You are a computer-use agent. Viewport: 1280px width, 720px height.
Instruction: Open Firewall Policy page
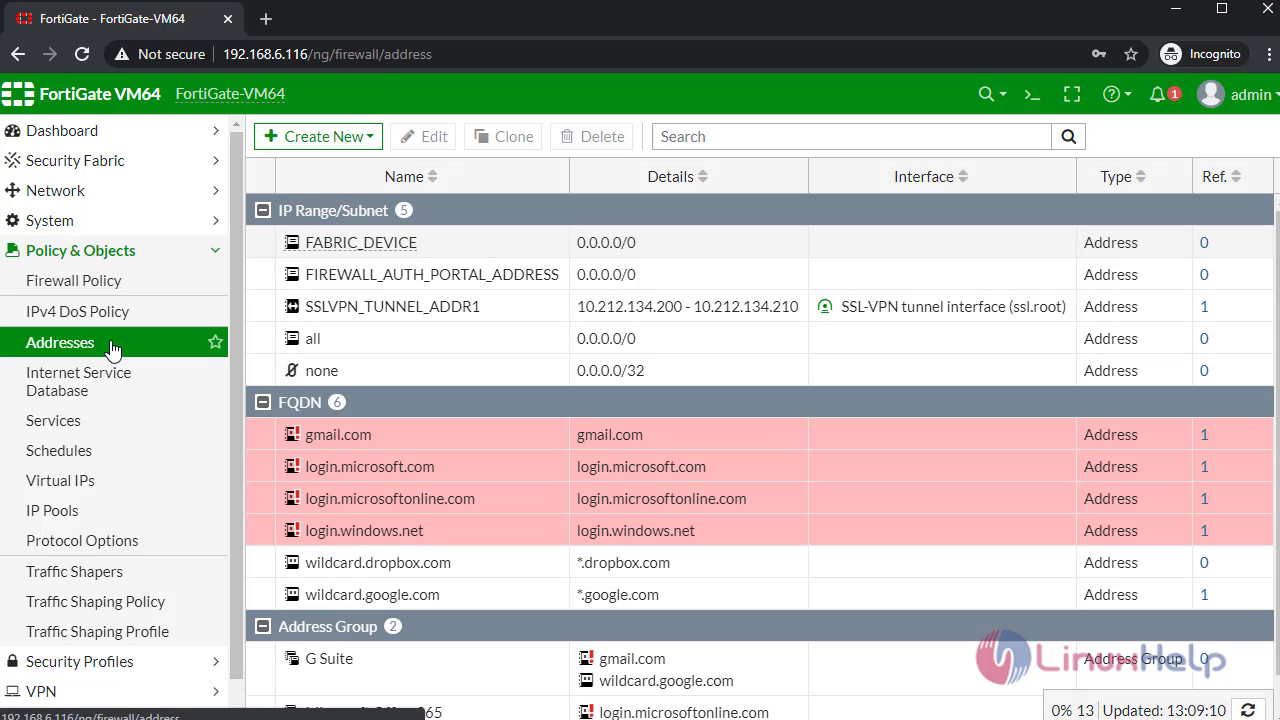(x=73, y=281)
